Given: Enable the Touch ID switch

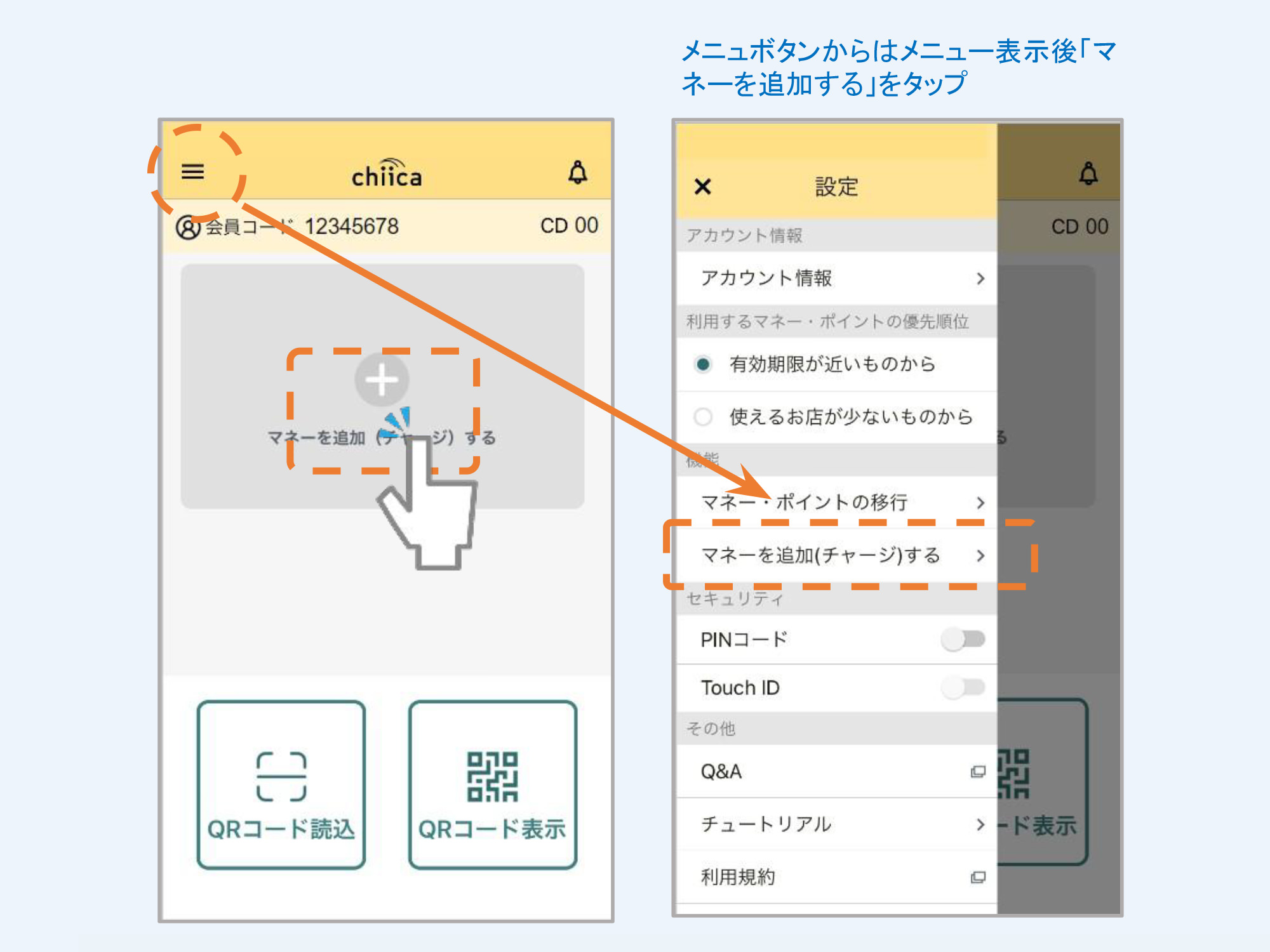Looking at the screenshot, I should pyautogui.click(x=963, y=687).
